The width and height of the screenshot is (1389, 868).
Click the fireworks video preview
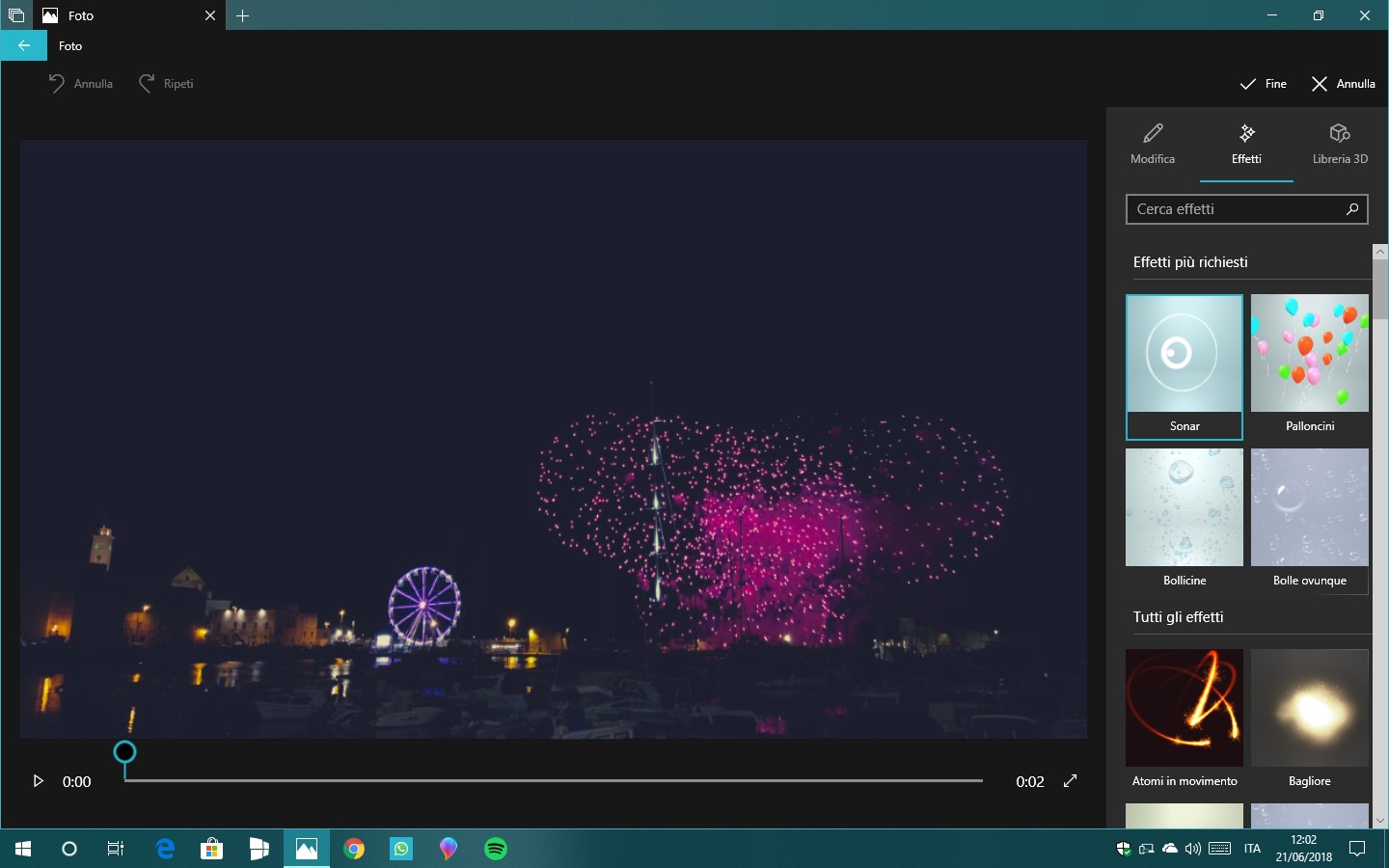pyautogui.click(x=554, y=439)
